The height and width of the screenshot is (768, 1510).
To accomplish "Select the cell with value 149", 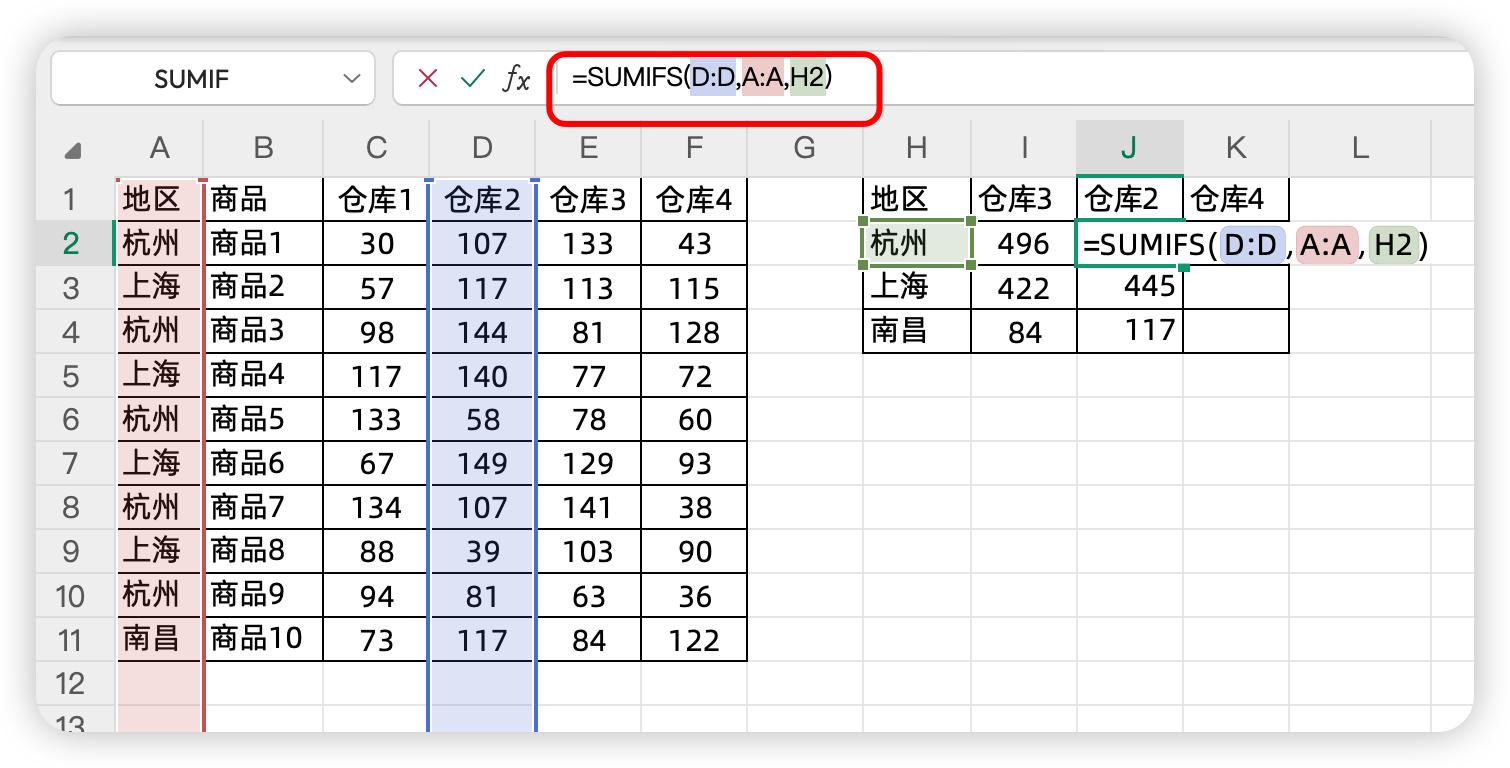I will click(x=482, y=464).
